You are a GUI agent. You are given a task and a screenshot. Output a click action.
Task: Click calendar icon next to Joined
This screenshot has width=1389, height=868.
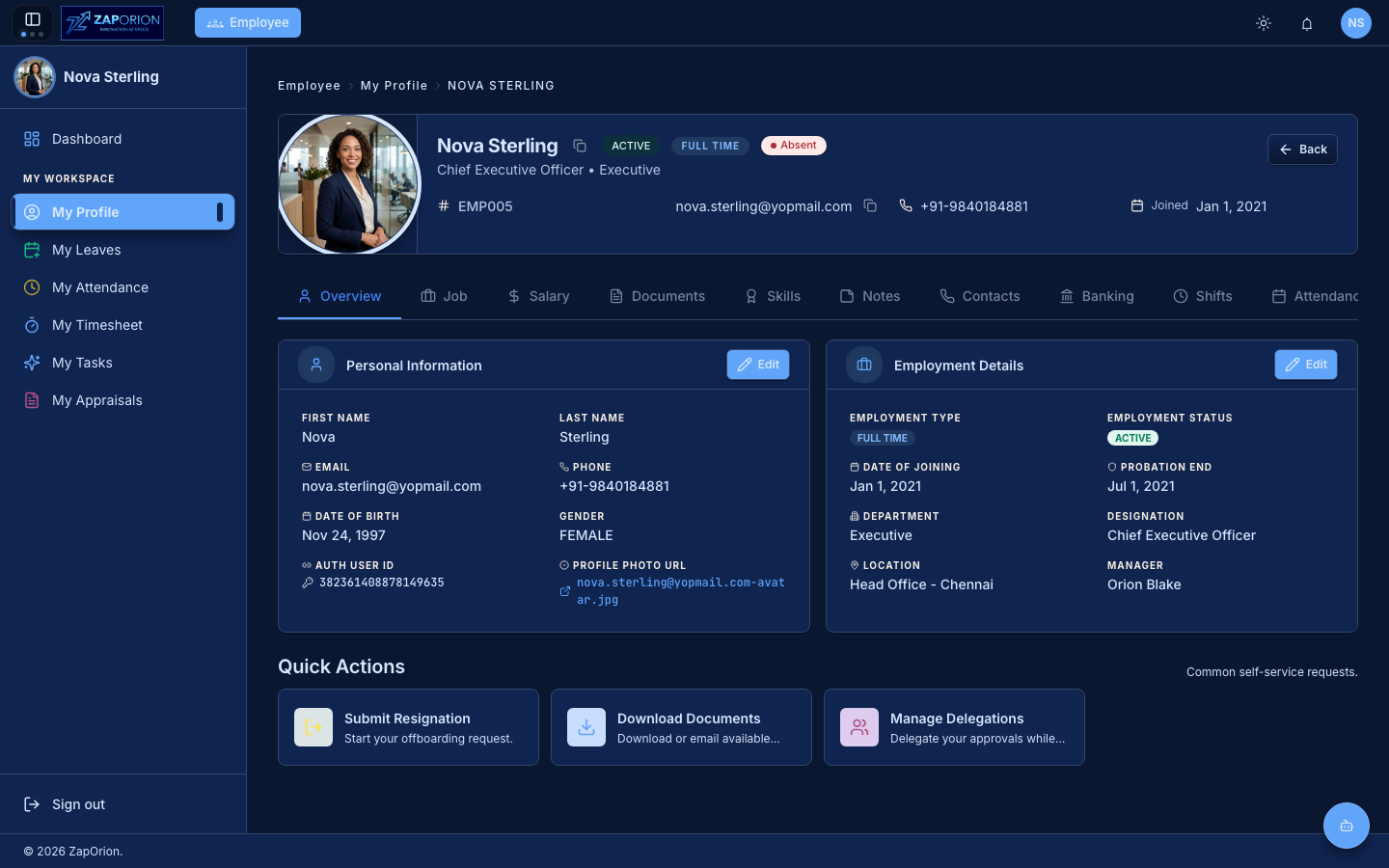pyautogui.click(x=1137, y=205)
